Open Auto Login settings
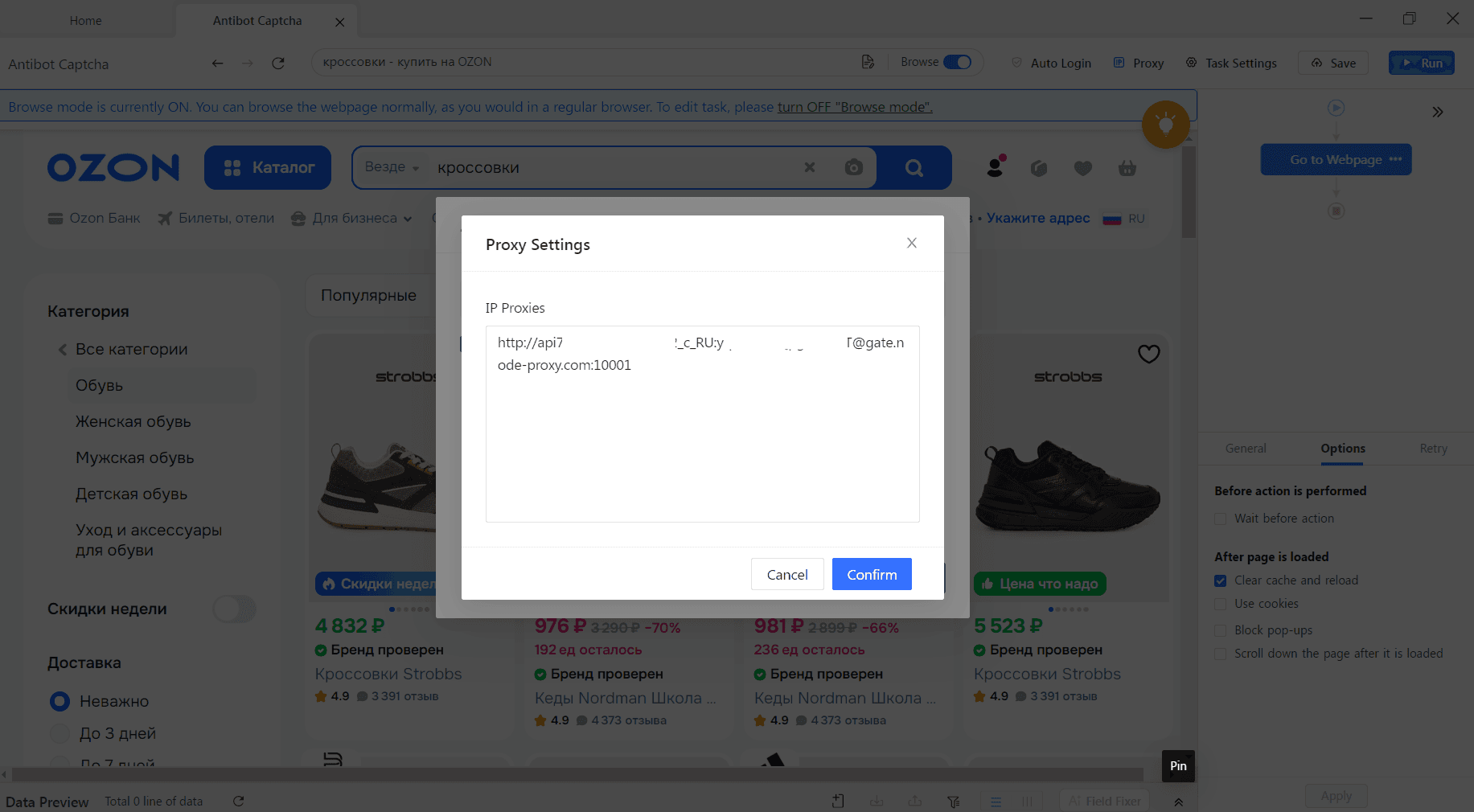 tap(1051, 63)
